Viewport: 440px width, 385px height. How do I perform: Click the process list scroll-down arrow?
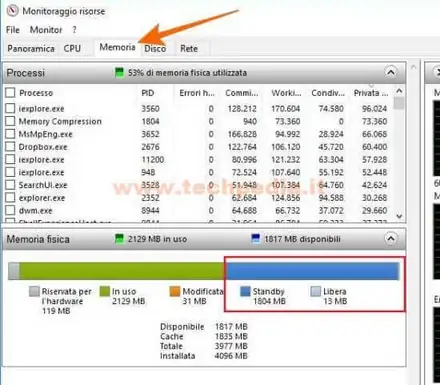click(399, 216)
